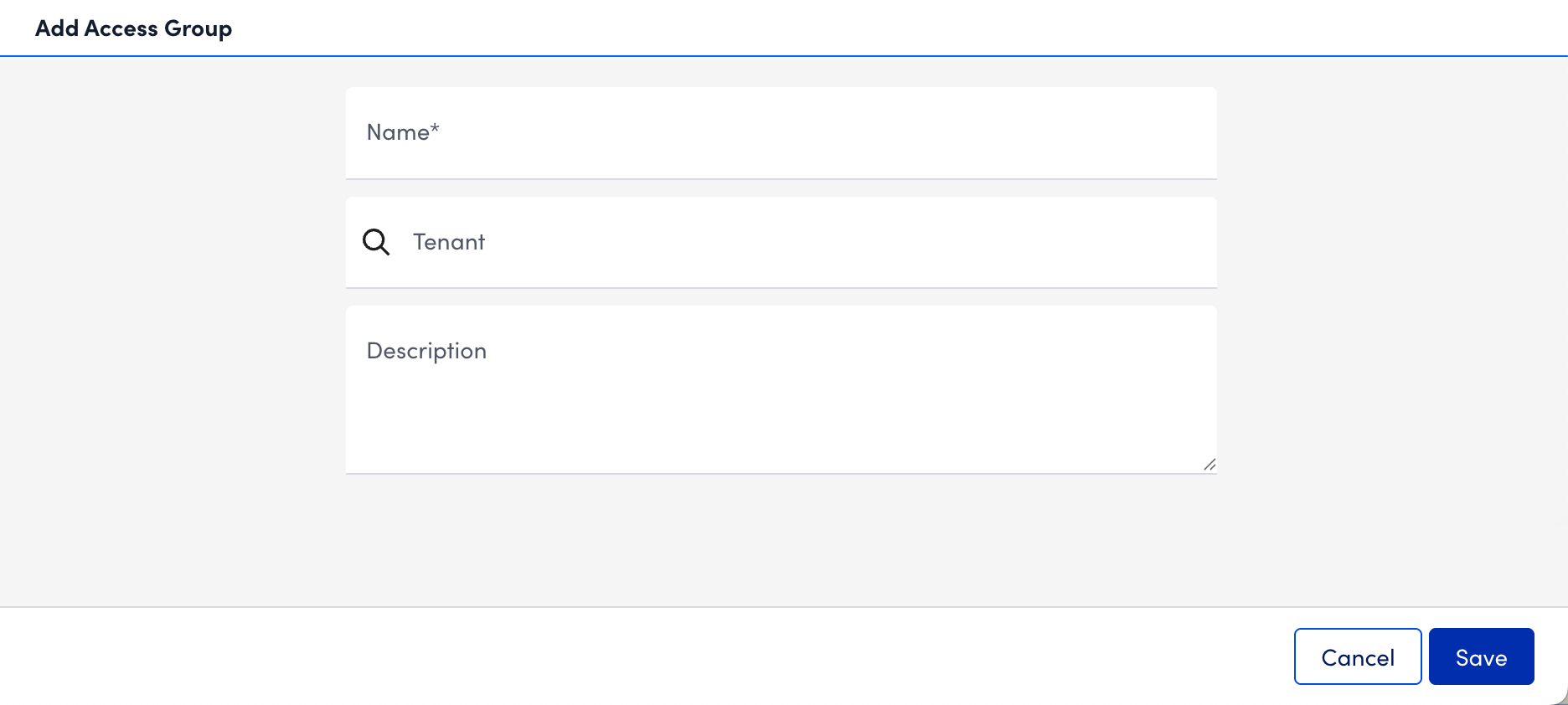
Task: Click Cancel to discard the access group
Action: (1357, 656)
